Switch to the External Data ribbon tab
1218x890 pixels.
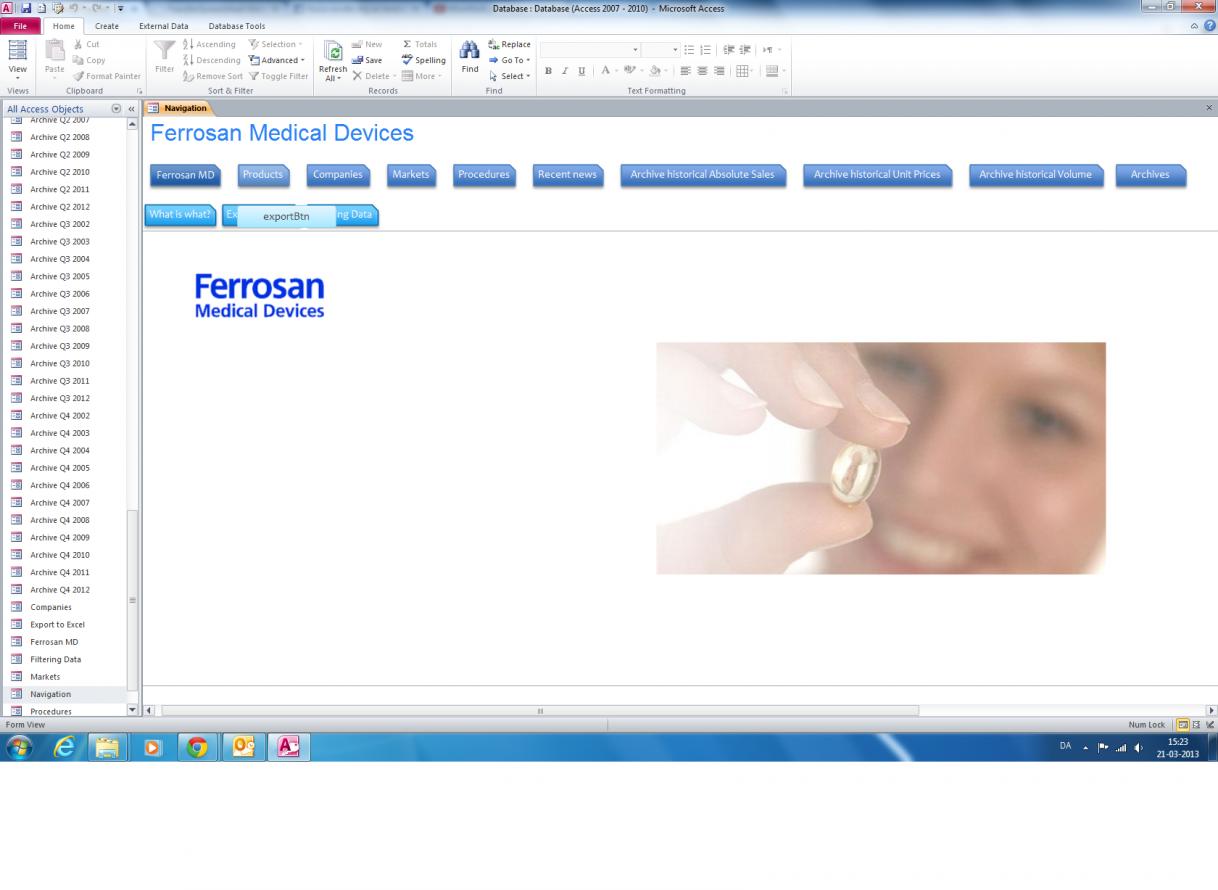[x=163, y=26]
